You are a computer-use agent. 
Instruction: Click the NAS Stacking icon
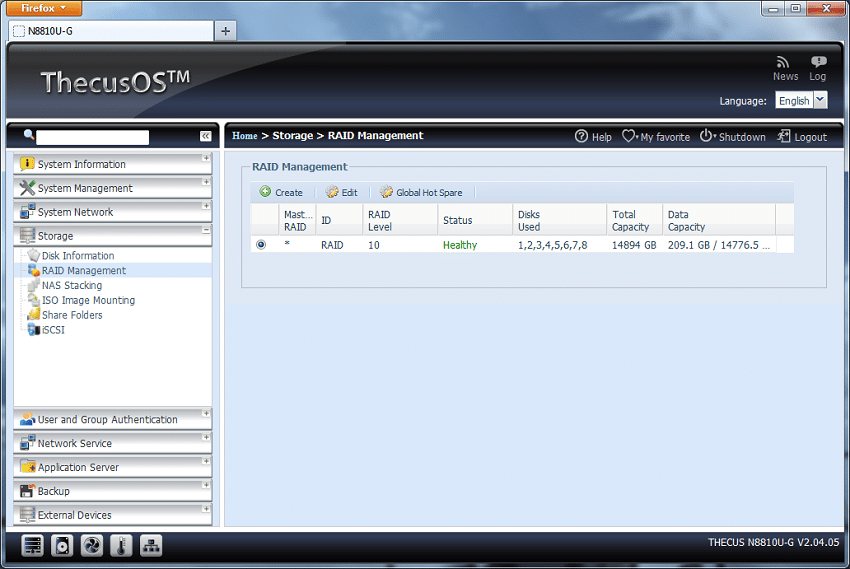34,285
